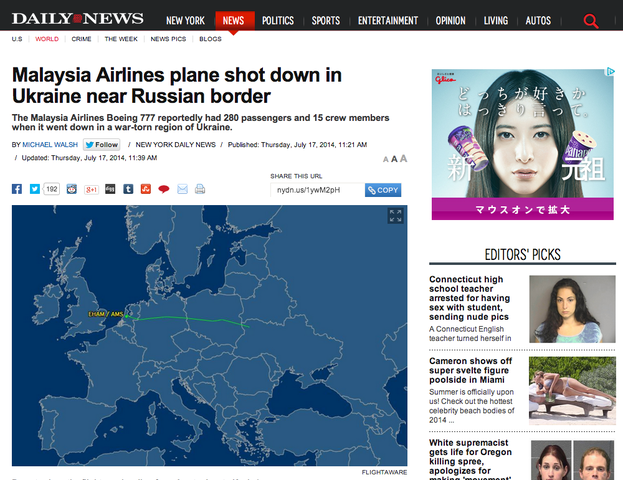Share the article on StumbleUpon
623x480 pixels.
146,189
